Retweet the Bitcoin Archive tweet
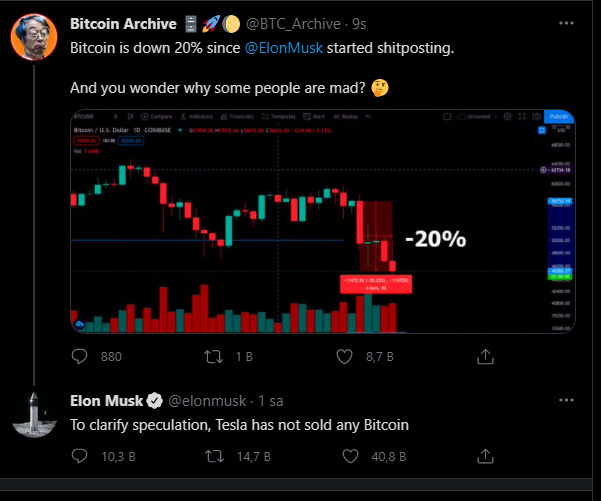The height and width of the screenshot is (501, 601). pyautogui.click(x=214, y=356)
